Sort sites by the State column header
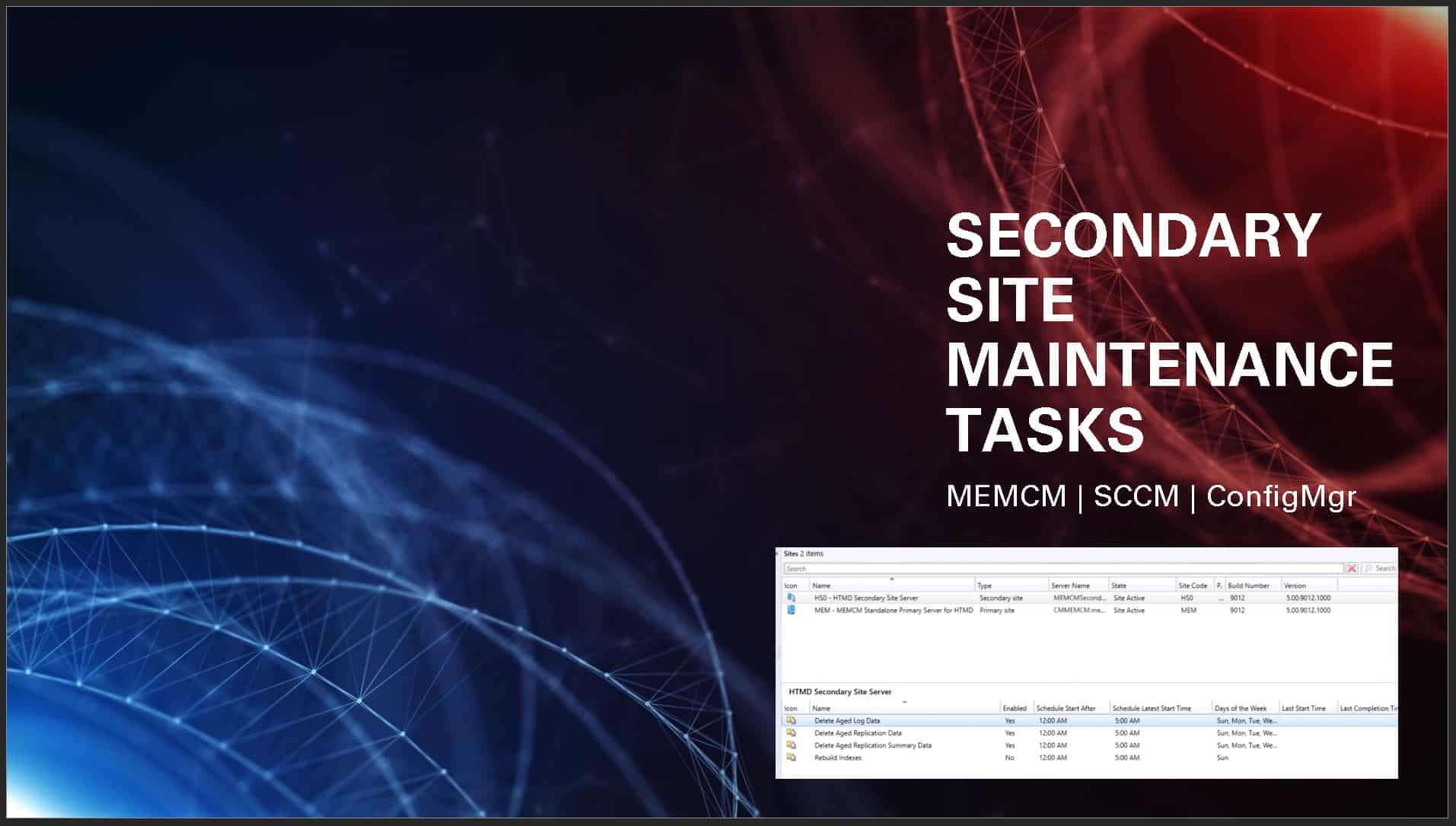This screenshot has height=826, width=1456. click(1142, 585)
